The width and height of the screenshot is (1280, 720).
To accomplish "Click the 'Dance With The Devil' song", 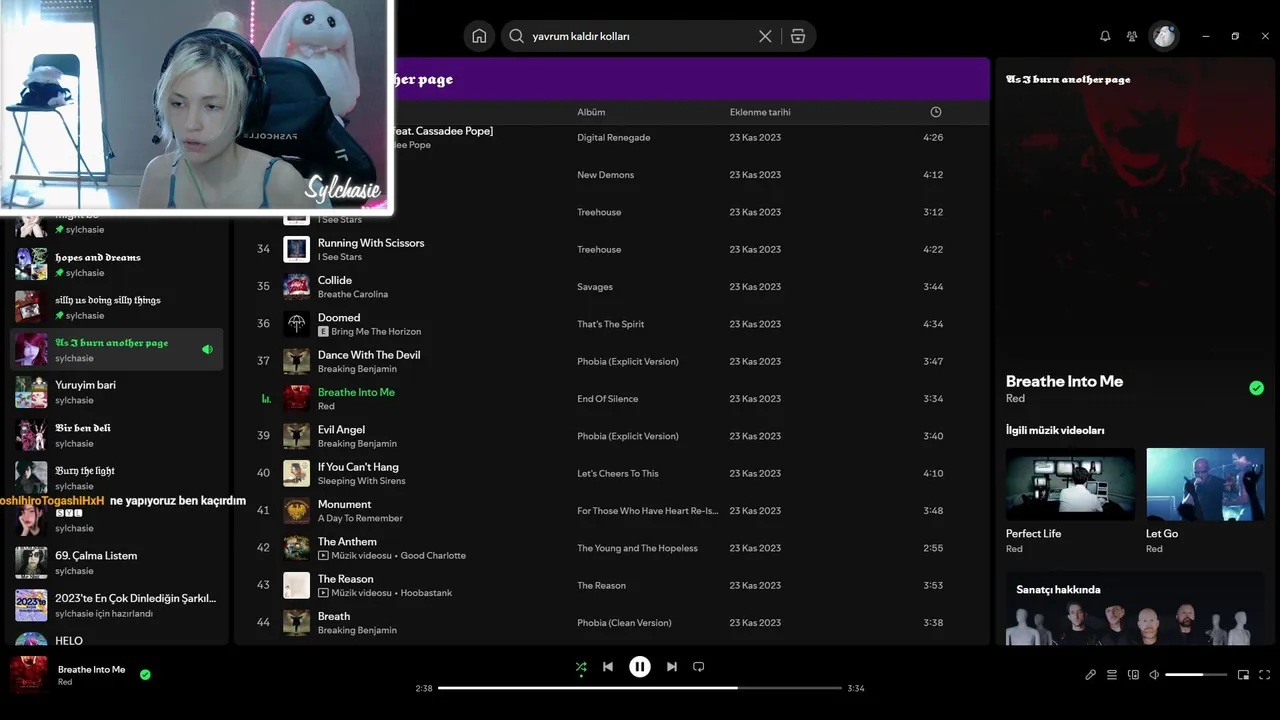I will 369,355.
